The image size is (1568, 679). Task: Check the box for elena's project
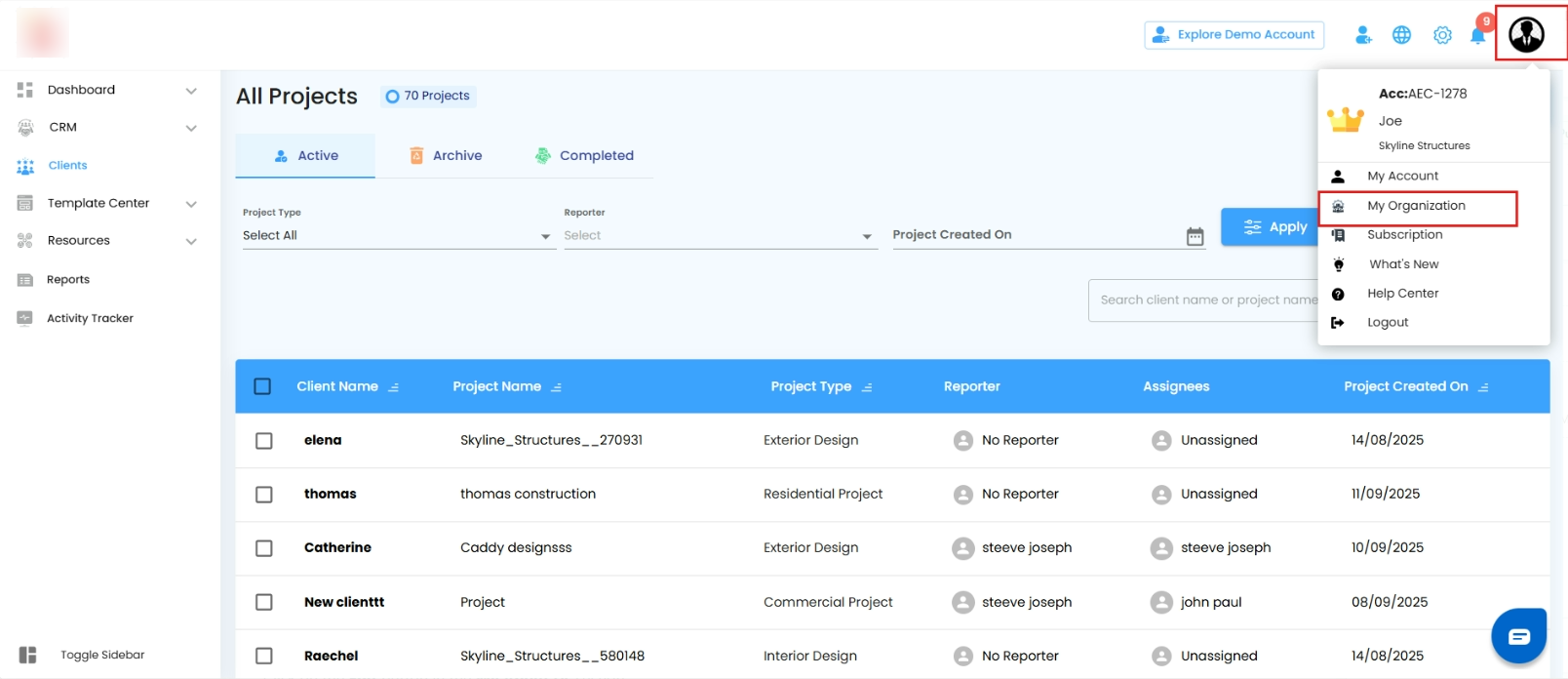pos(264,441)
